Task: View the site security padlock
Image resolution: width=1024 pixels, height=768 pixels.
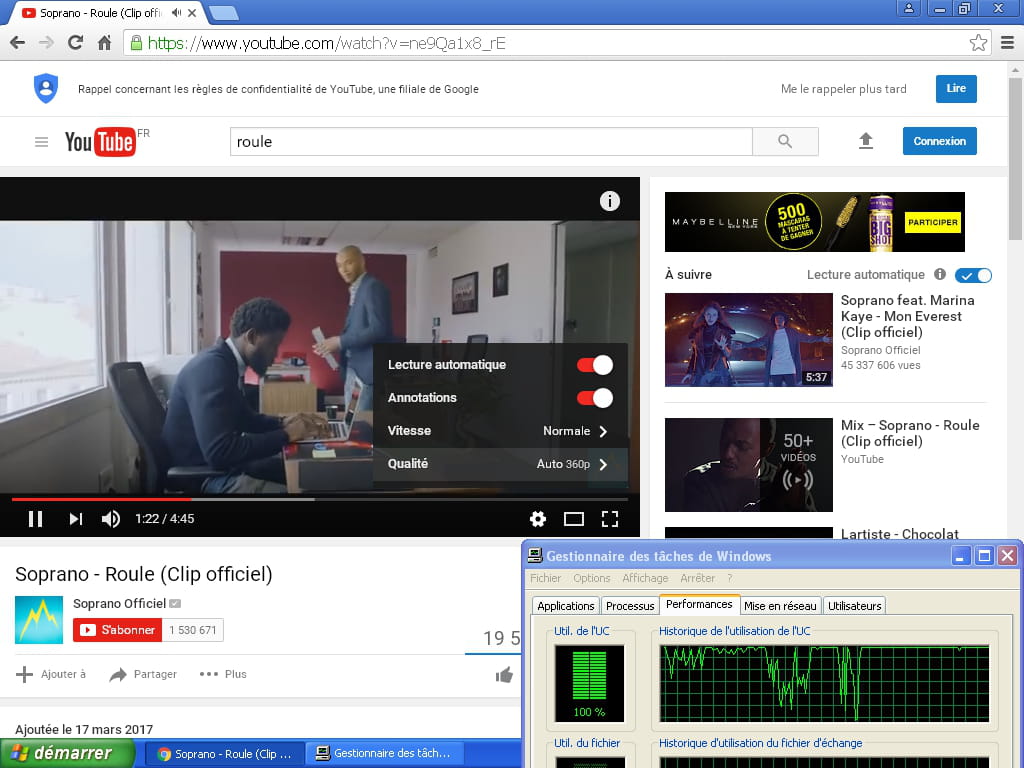Action: click(x=136, y=43)
